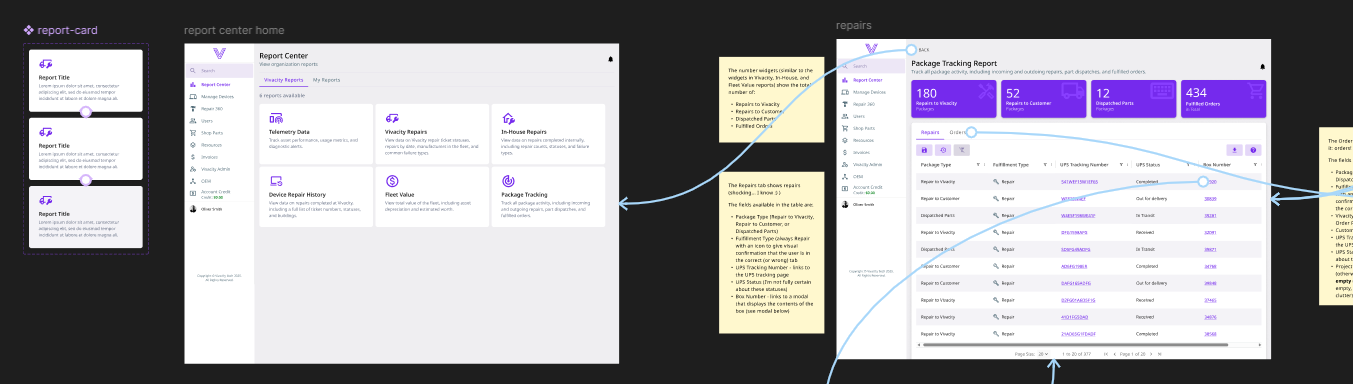Switch to the Vivacity Reports tab
This screenshot has width=1353, height=384.
point(283,79)
